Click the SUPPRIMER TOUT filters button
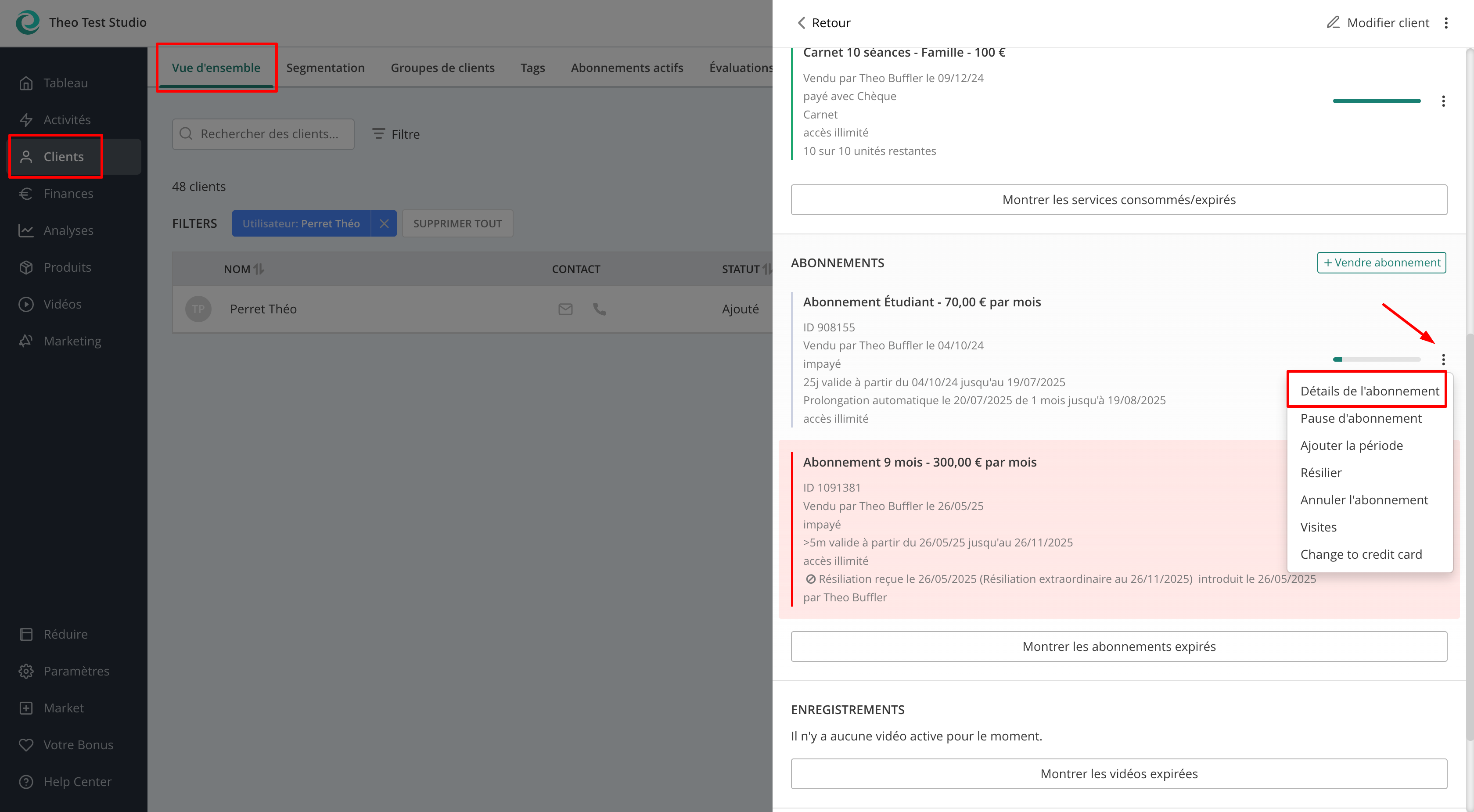Image resolution: width=1474 pixels, height=812 pixels. point(457,224)
